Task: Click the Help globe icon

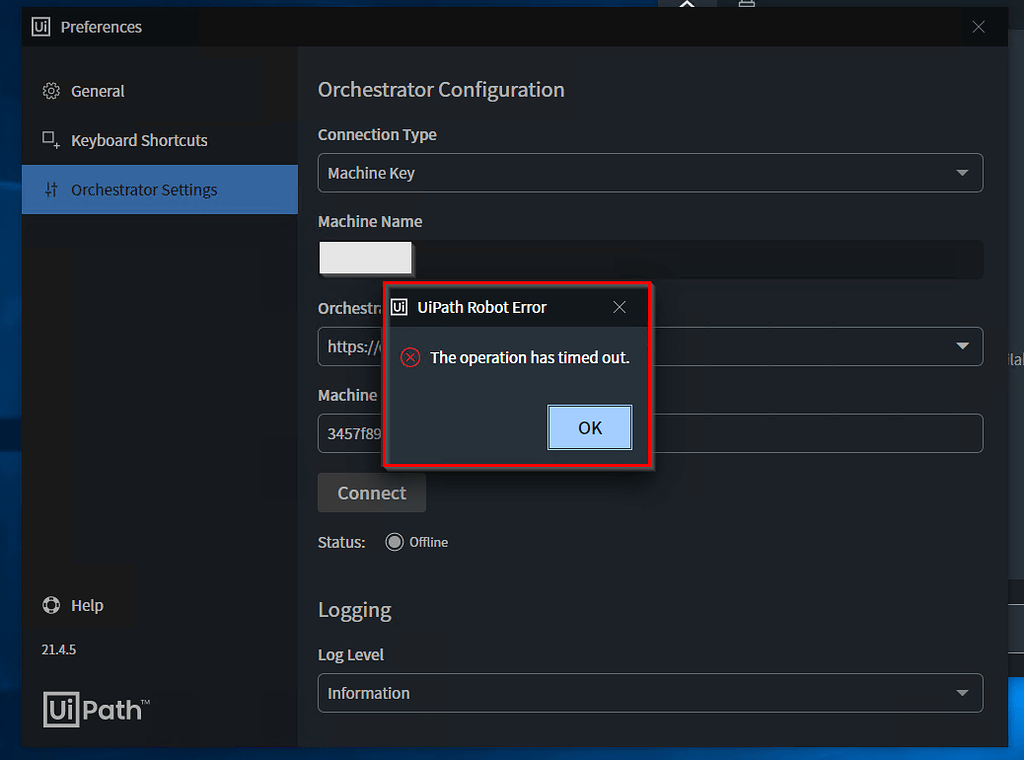Action: tap(51, 605)
